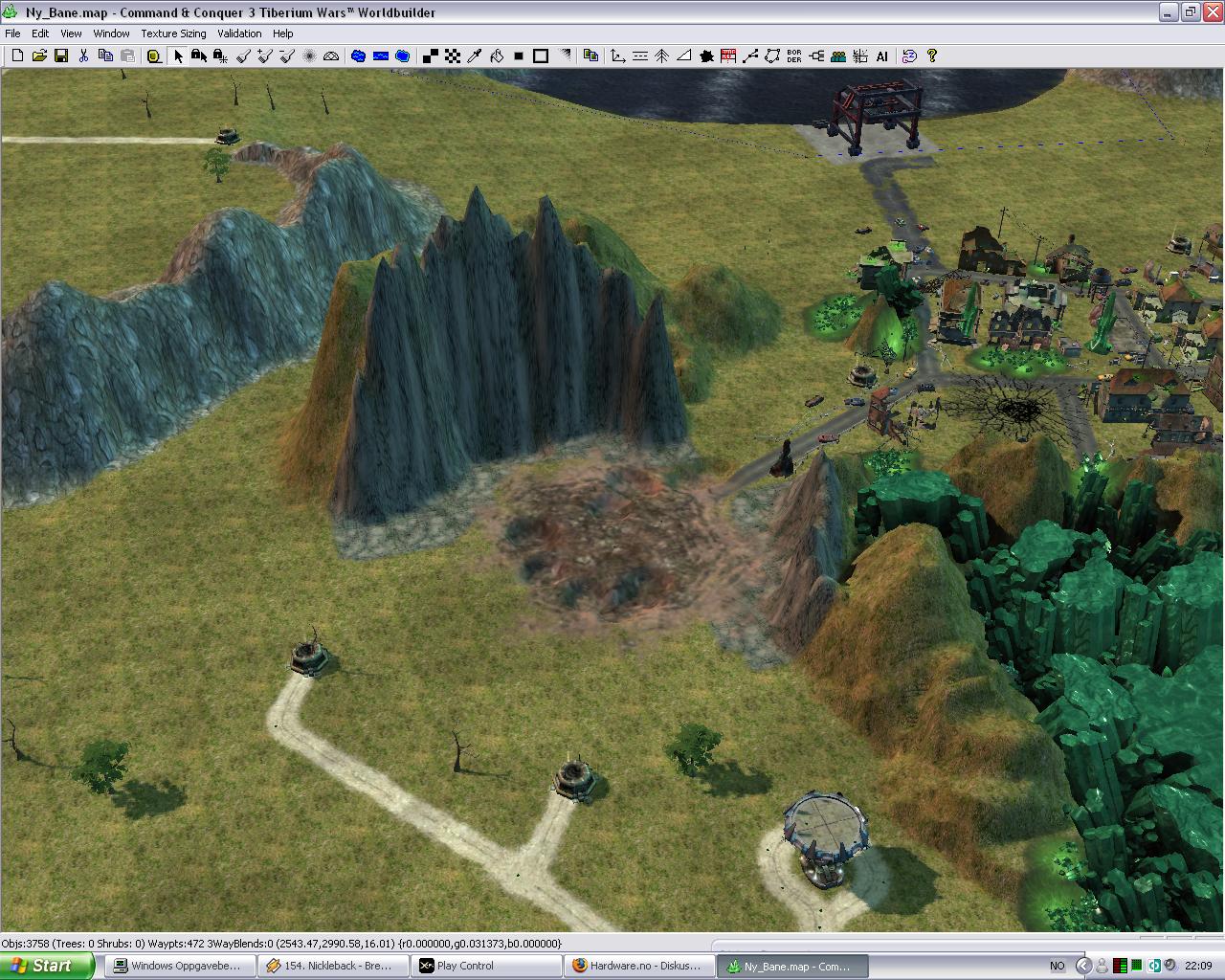The image size is (1225, 980).
Task: Select the flood fill bucket tool
Action: 497,56
